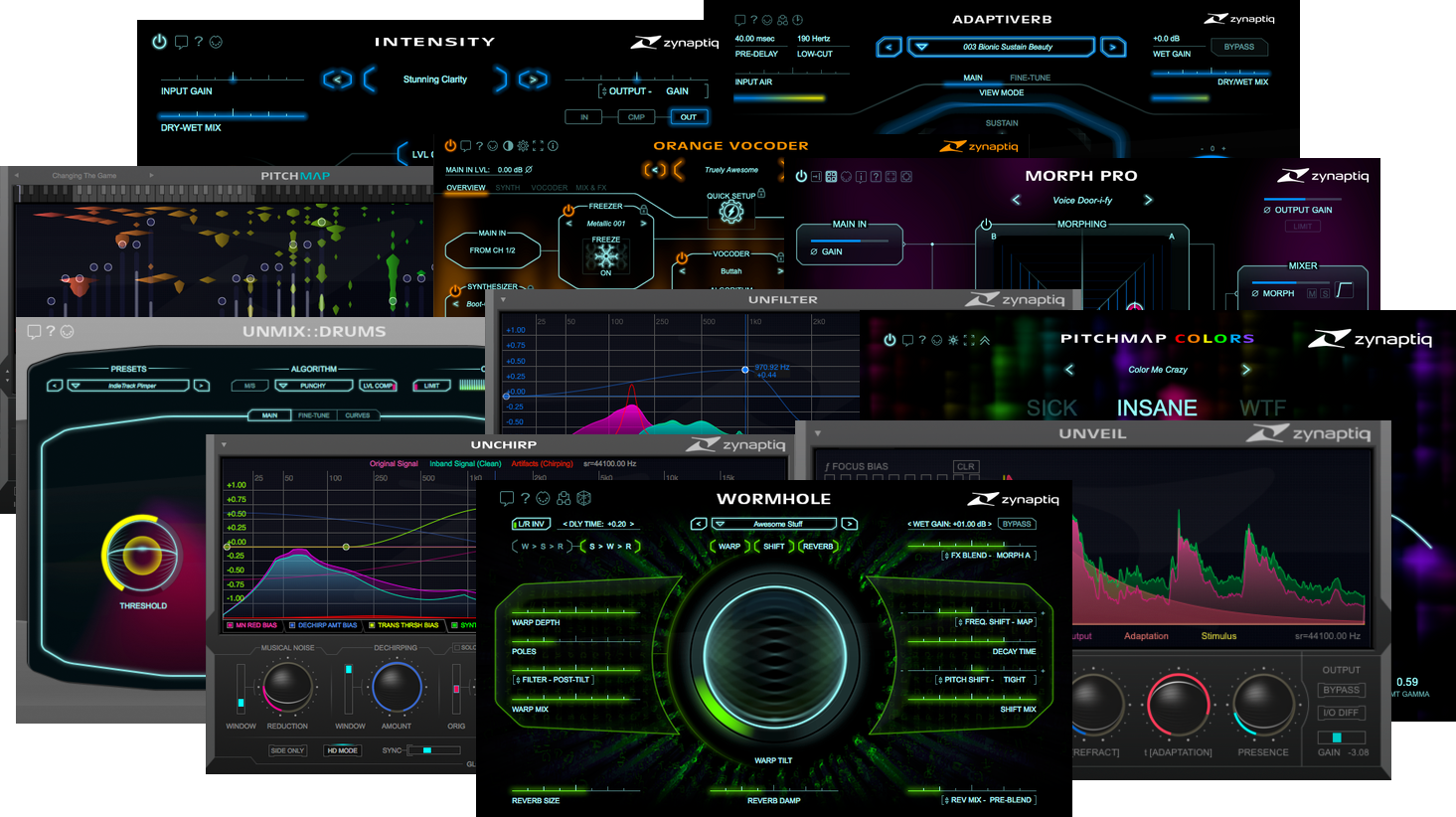Click the Freeze snowflake in Orange Vocoder
The image size is (1456, 817).
pos(606,256)
